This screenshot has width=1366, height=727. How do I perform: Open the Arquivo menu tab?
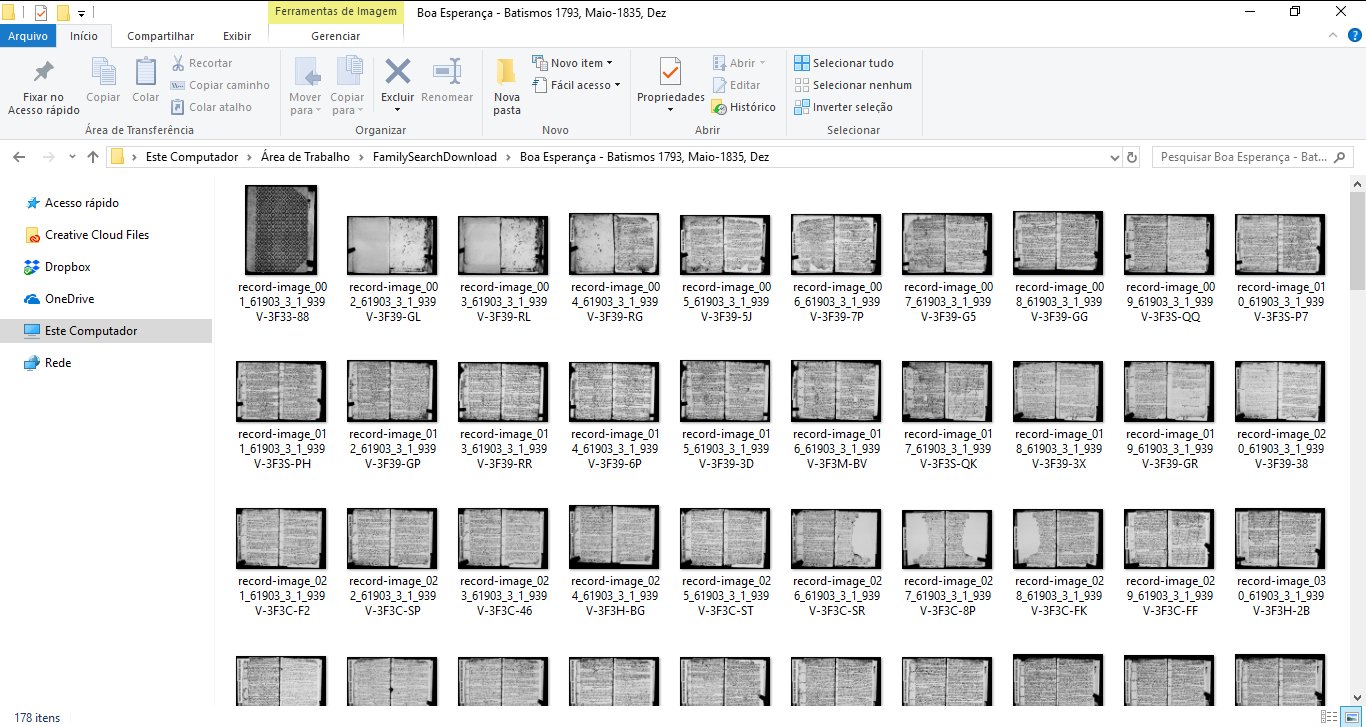pos(28,36)
